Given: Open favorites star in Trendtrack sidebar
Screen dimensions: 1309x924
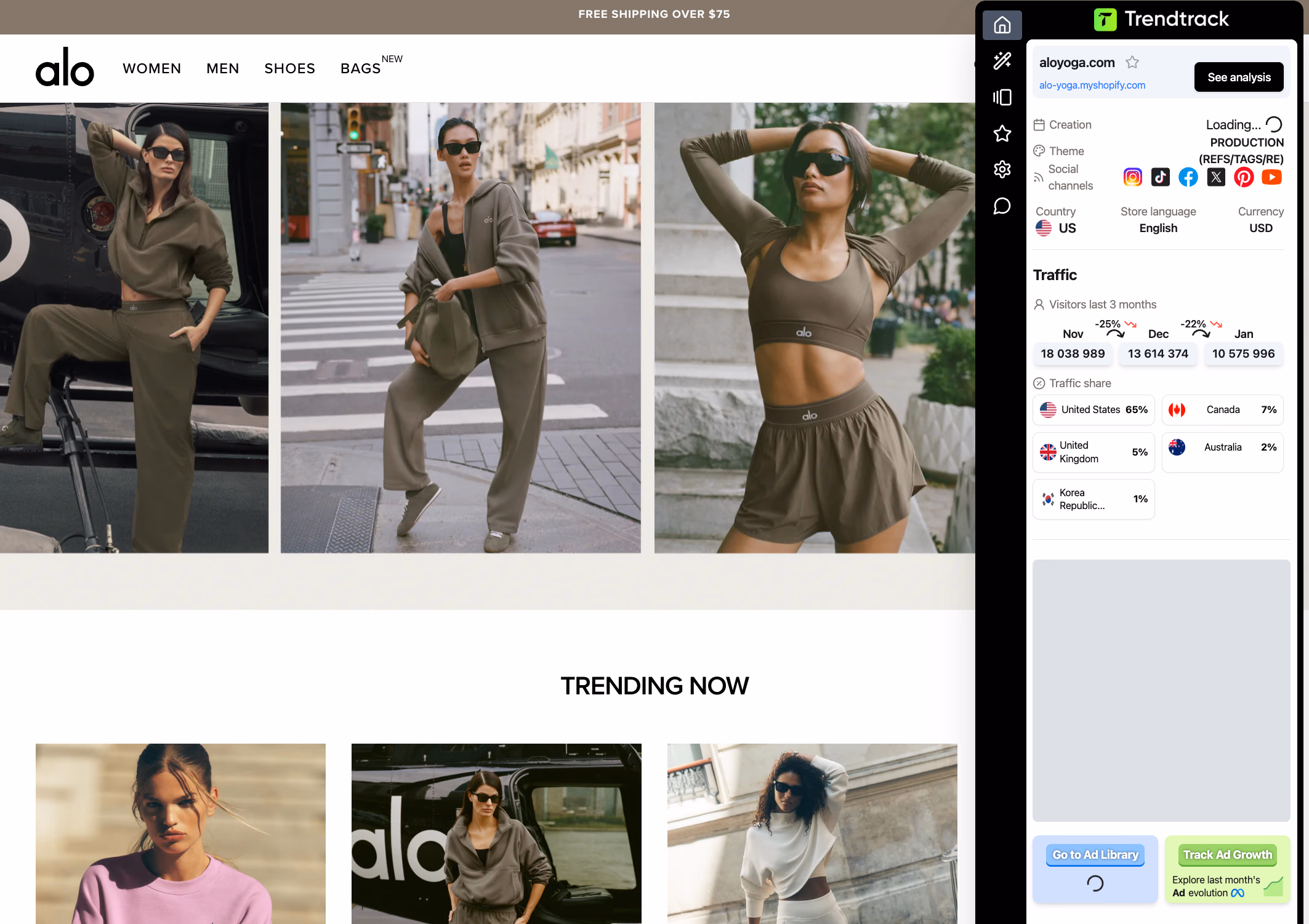Looking at the screenshot, I should (1002, 134).
